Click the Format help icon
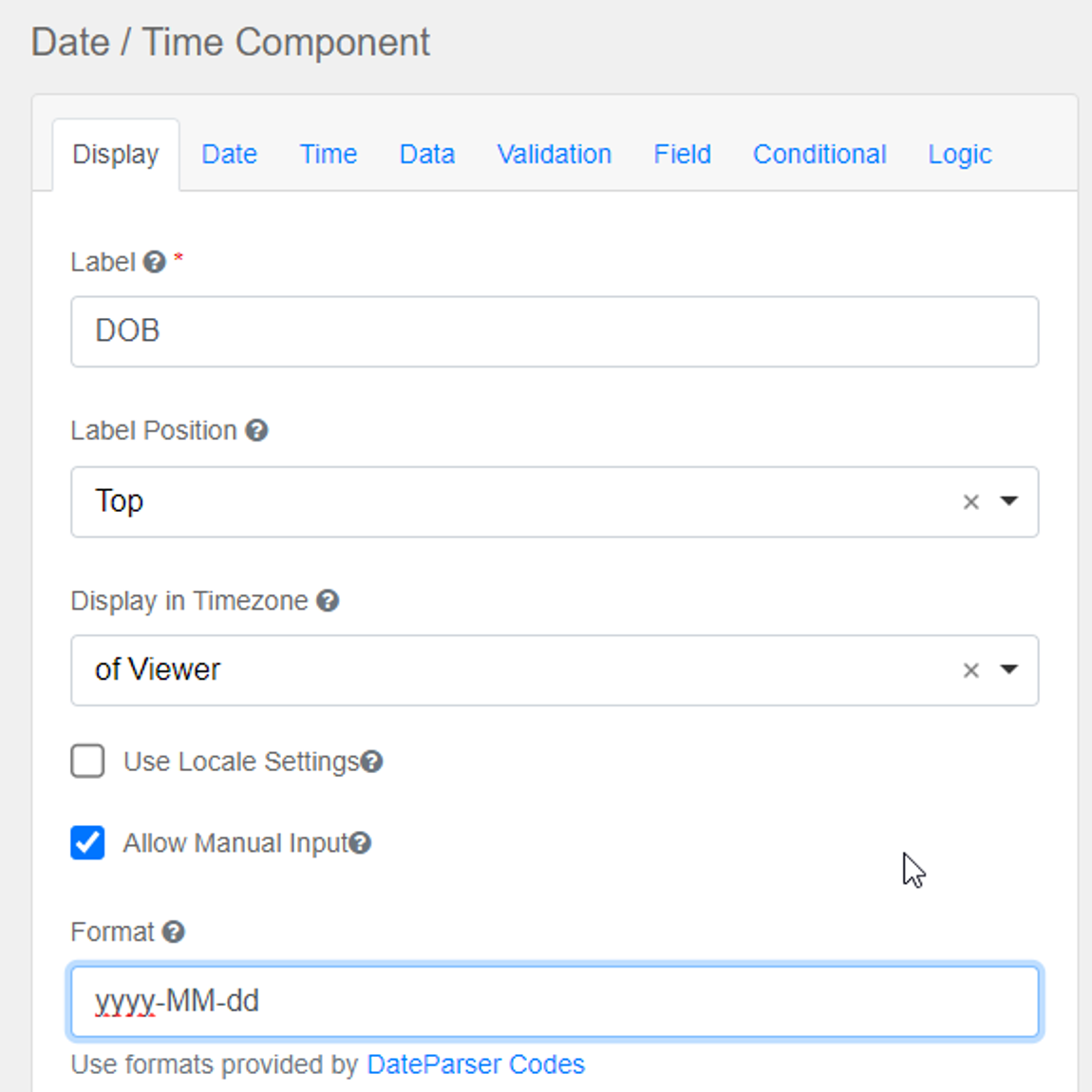 click(x=173, y=932)
